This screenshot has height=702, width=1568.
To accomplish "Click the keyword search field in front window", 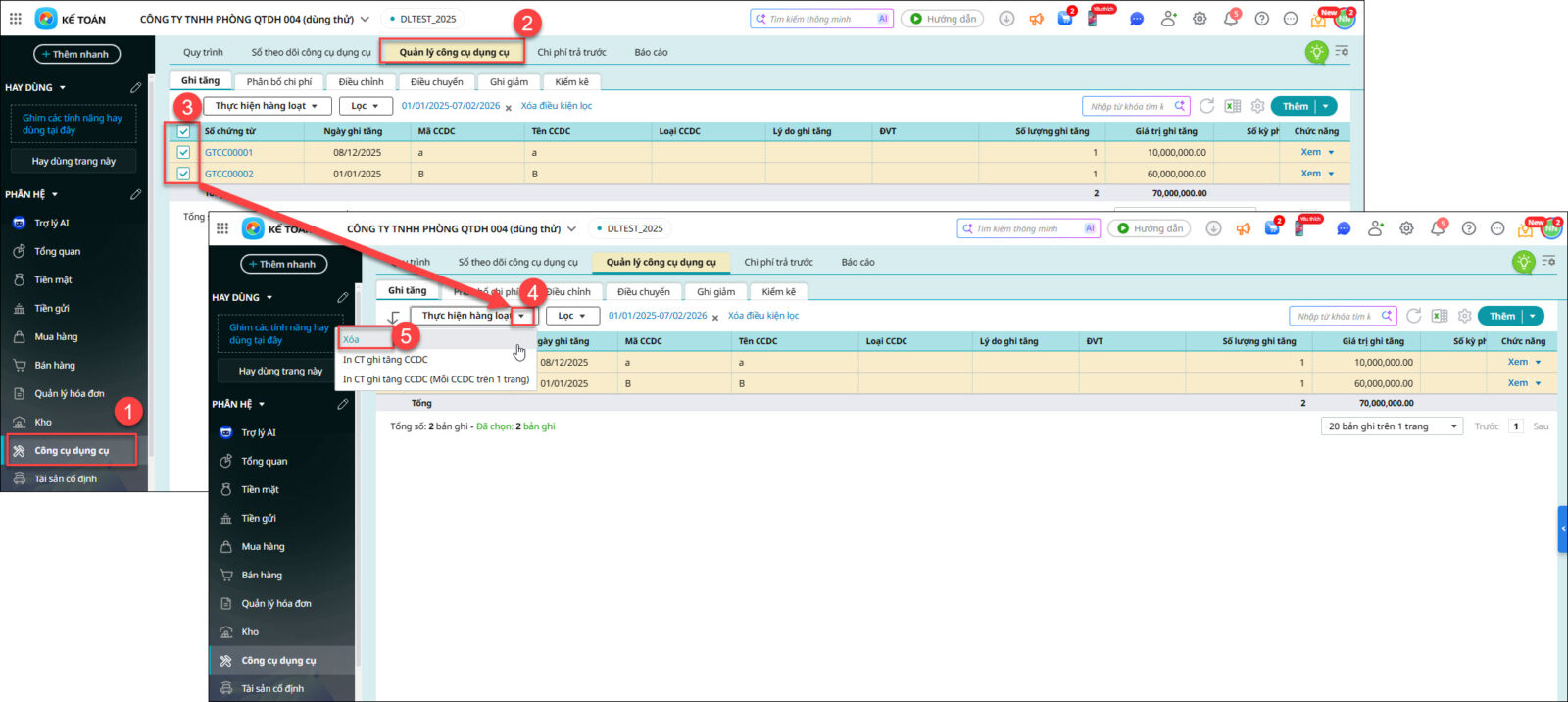I will (1333, 316).
